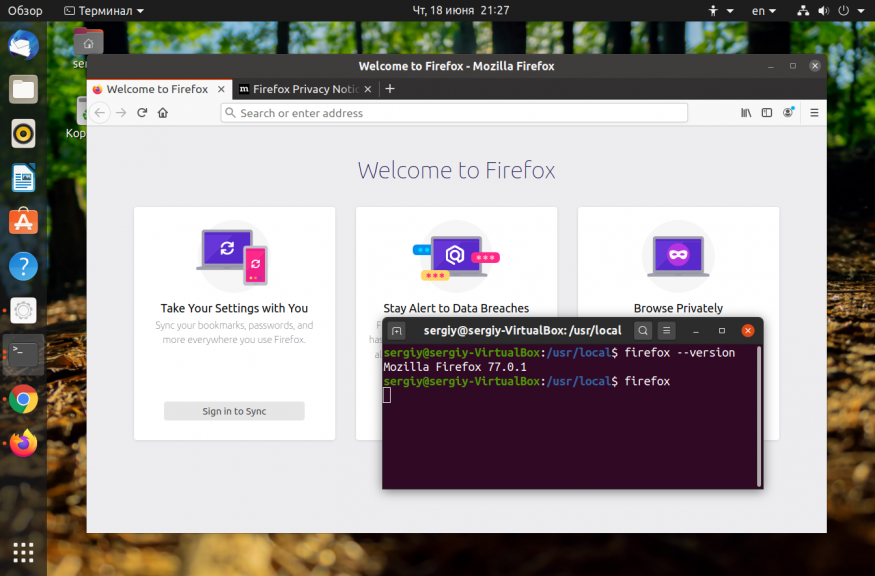This screenshot has height=576, width=875.
Task: Open Settings gear icon in dock
Action: click(23, 310)
